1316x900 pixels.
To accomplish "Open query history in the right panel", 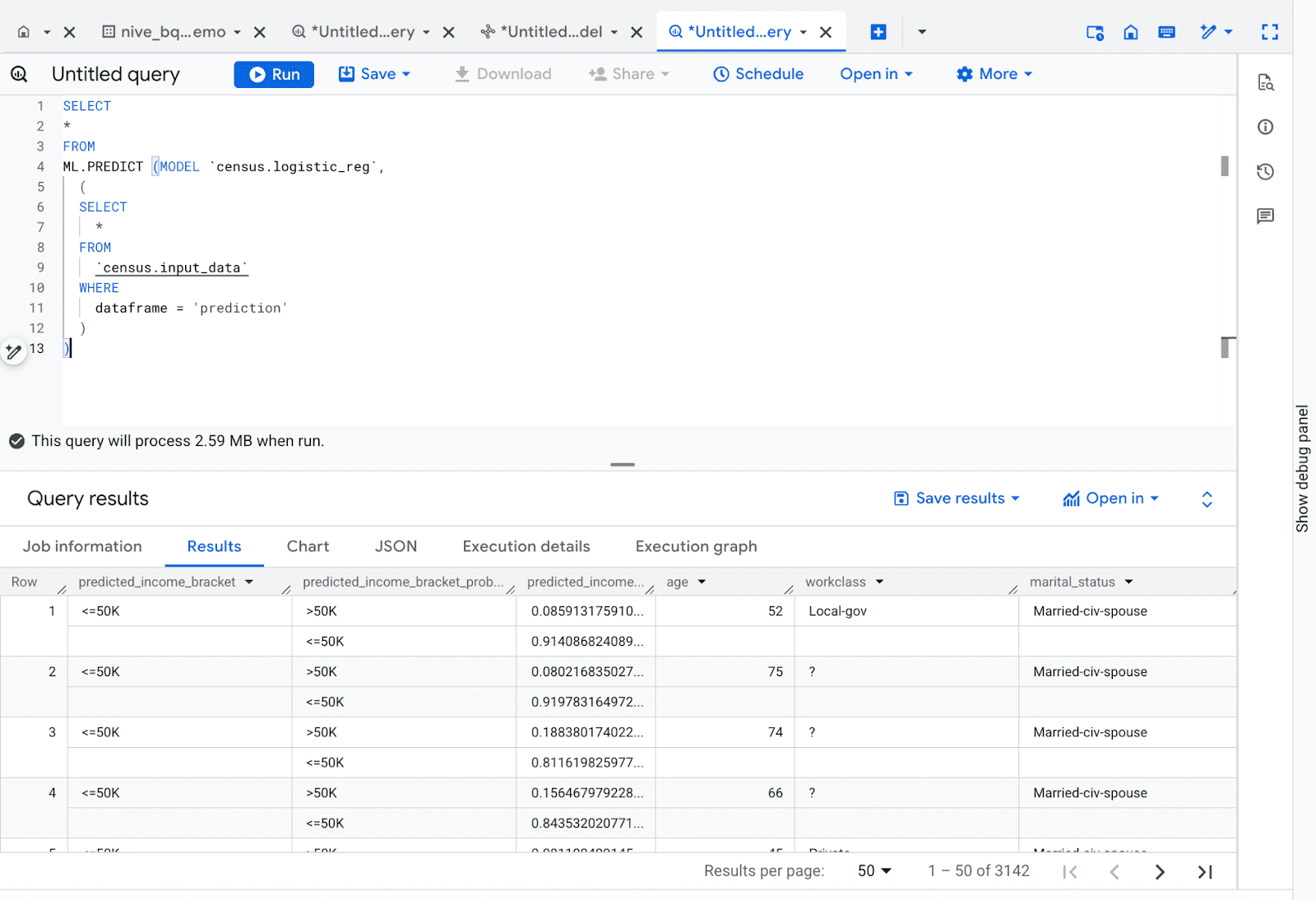I will pyautogui.click(x=1265, y=171).
